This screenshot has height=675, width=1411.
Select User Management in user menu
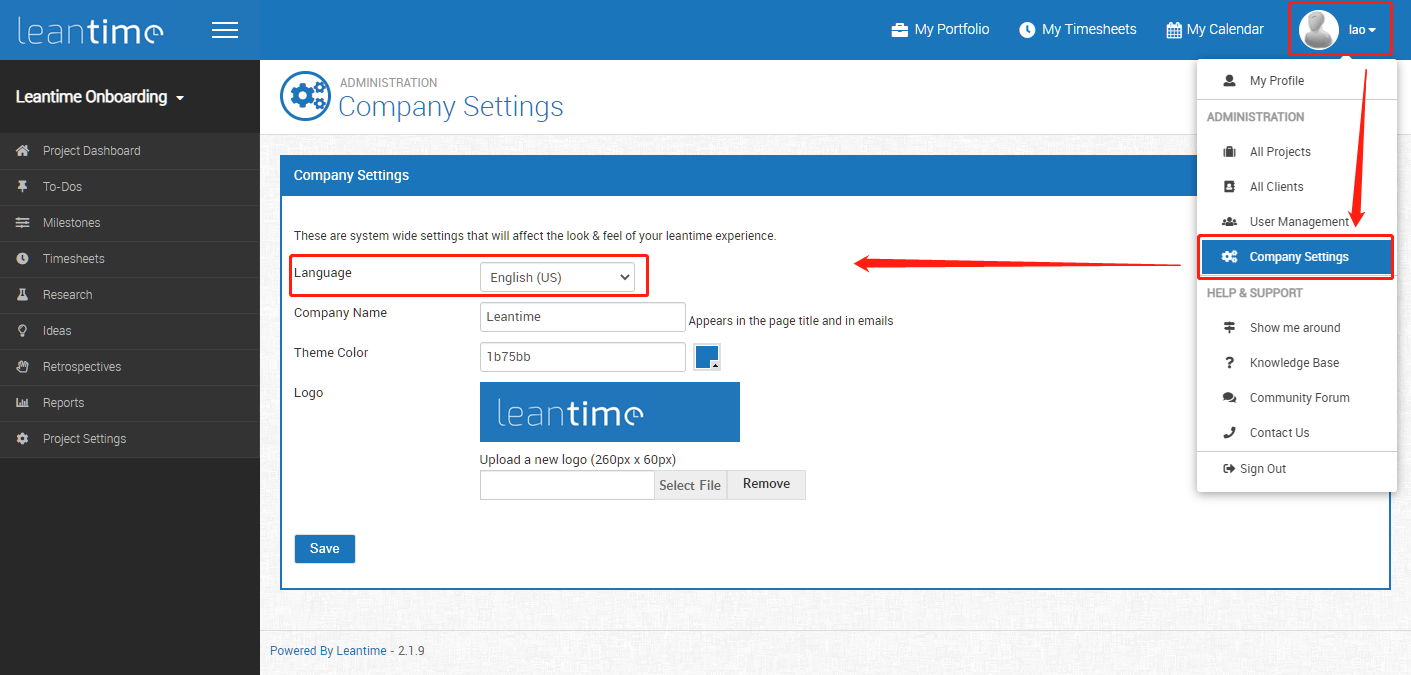pos(1297,222)
